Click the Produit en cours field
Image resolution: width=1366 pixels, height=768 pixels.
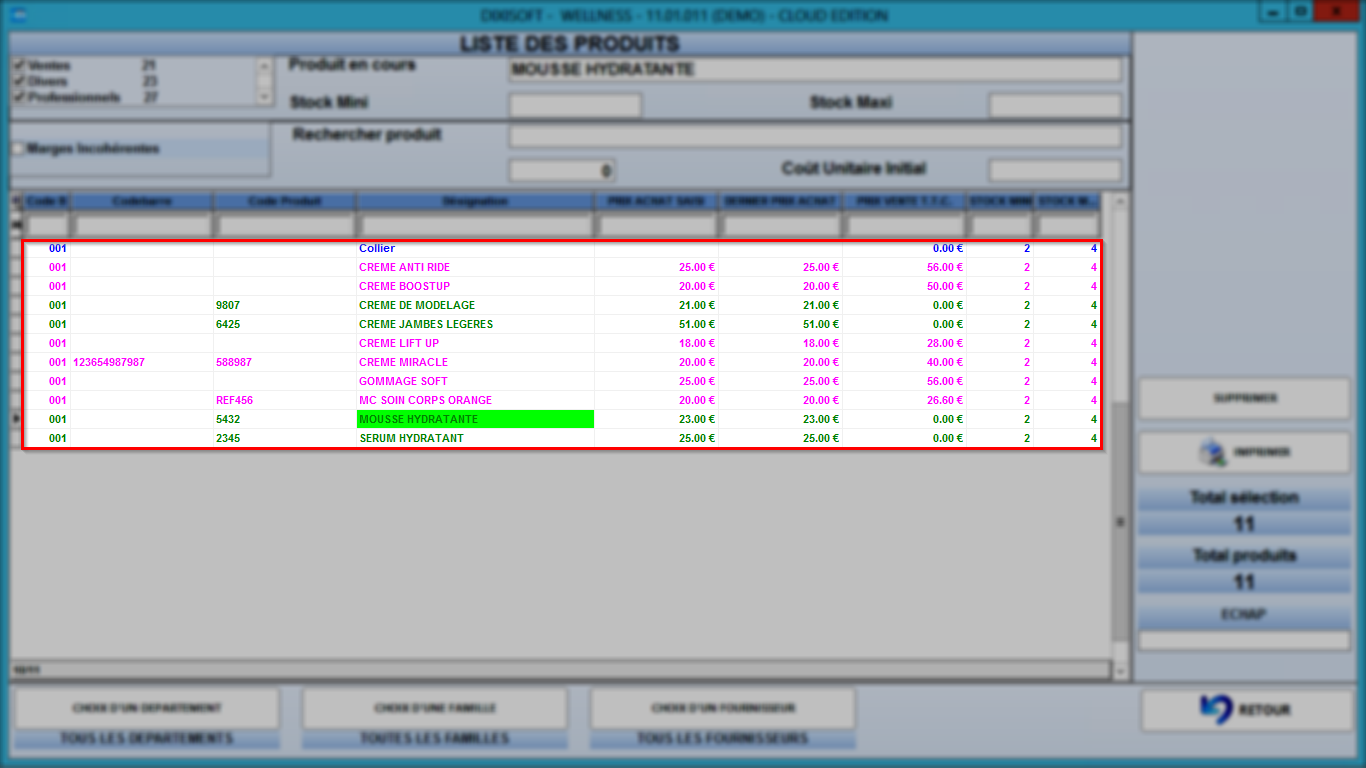pyautogui.click(x=815, y=69)
